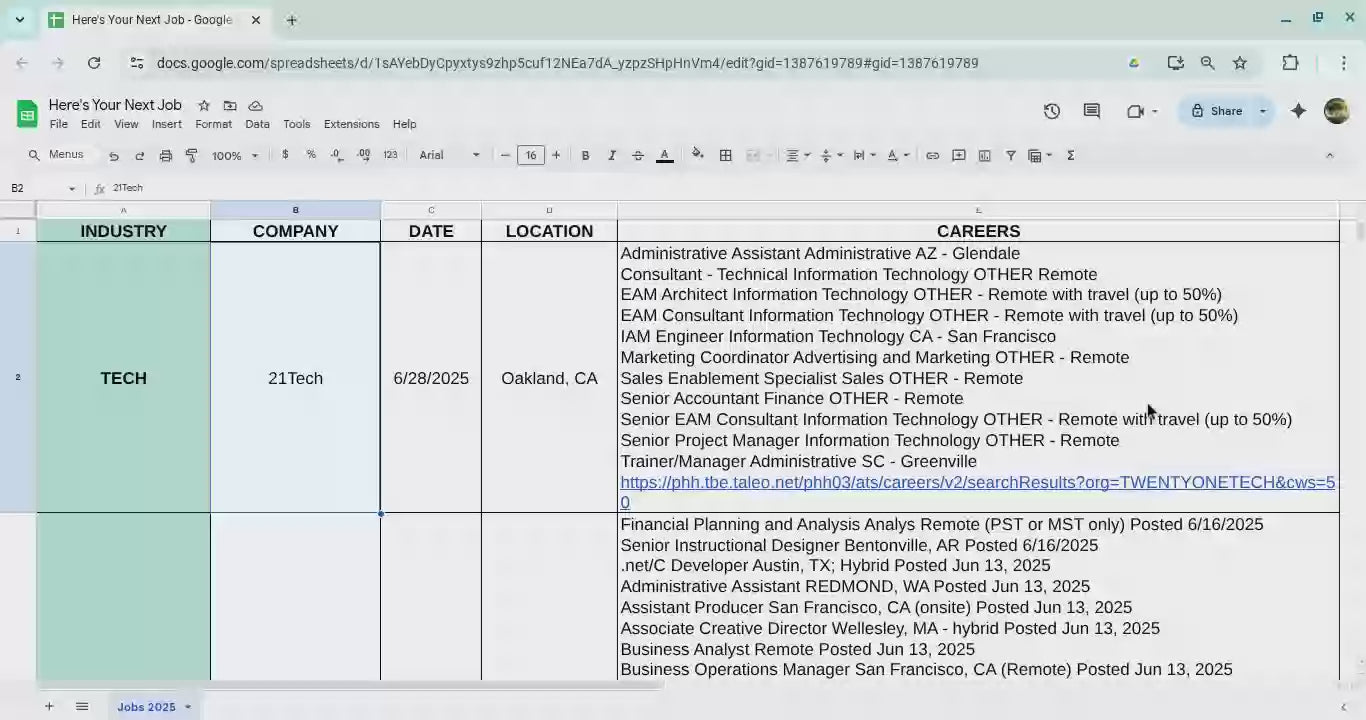Click the Share button

[x=1216, y=111]
